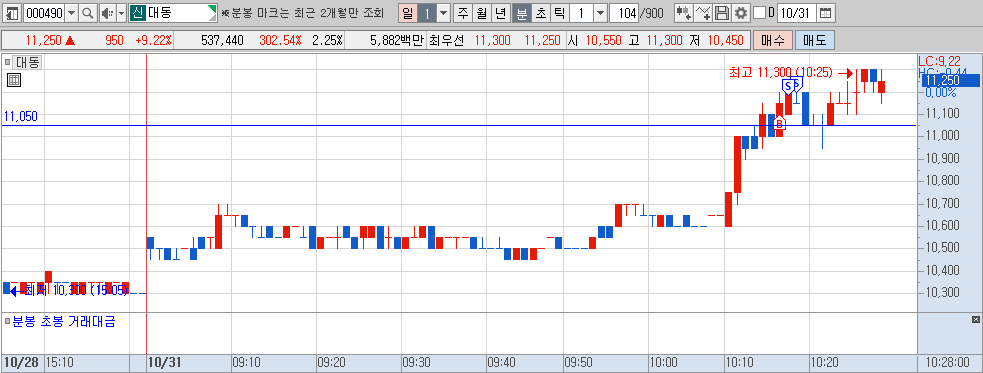Click the small square marker before 대동 legend

tap(8, 62)
